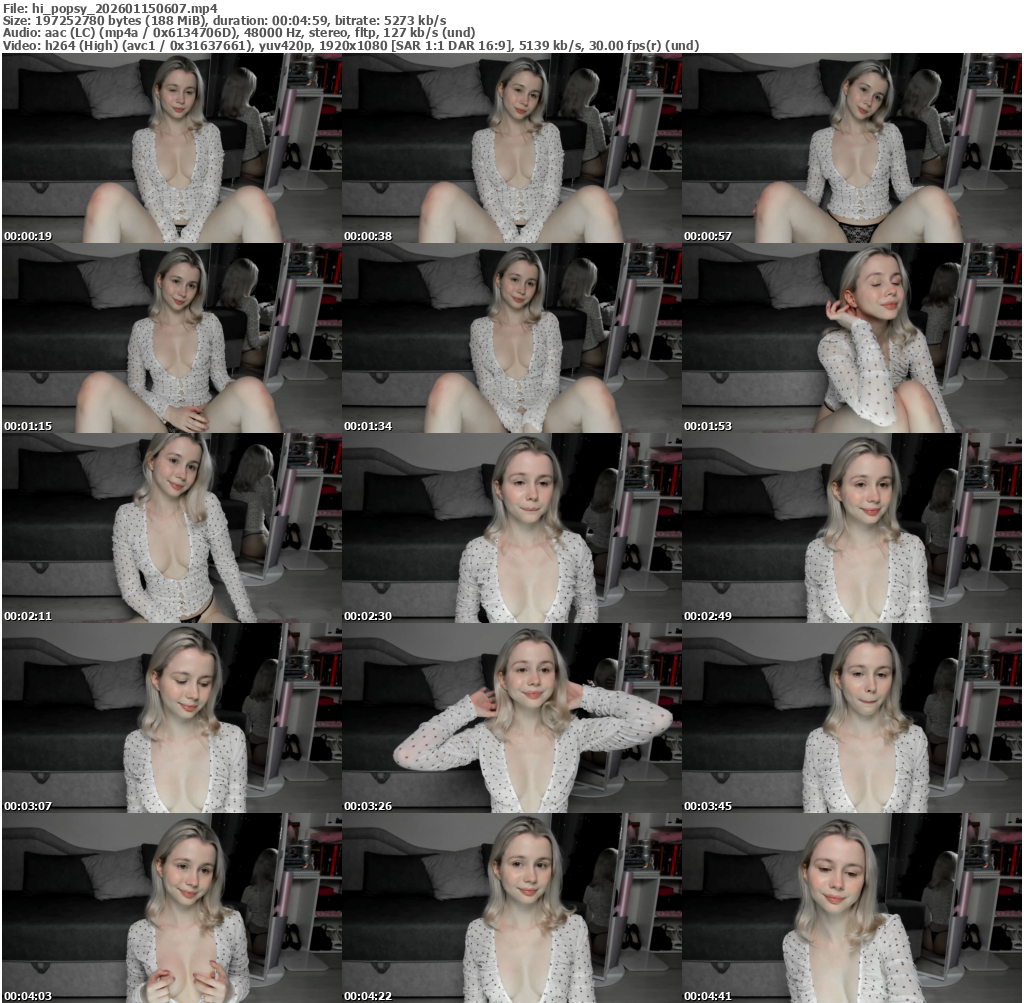Click the thumbnail marked 00:02:30
This screenshot has width=1024, height=1003.
click(511, 528)
